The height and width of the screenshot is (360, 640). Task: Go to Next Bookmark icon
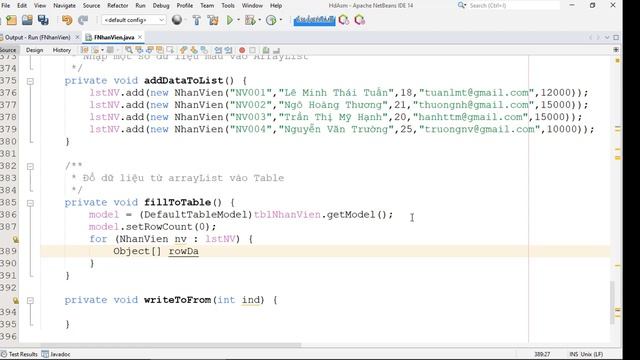193,50
